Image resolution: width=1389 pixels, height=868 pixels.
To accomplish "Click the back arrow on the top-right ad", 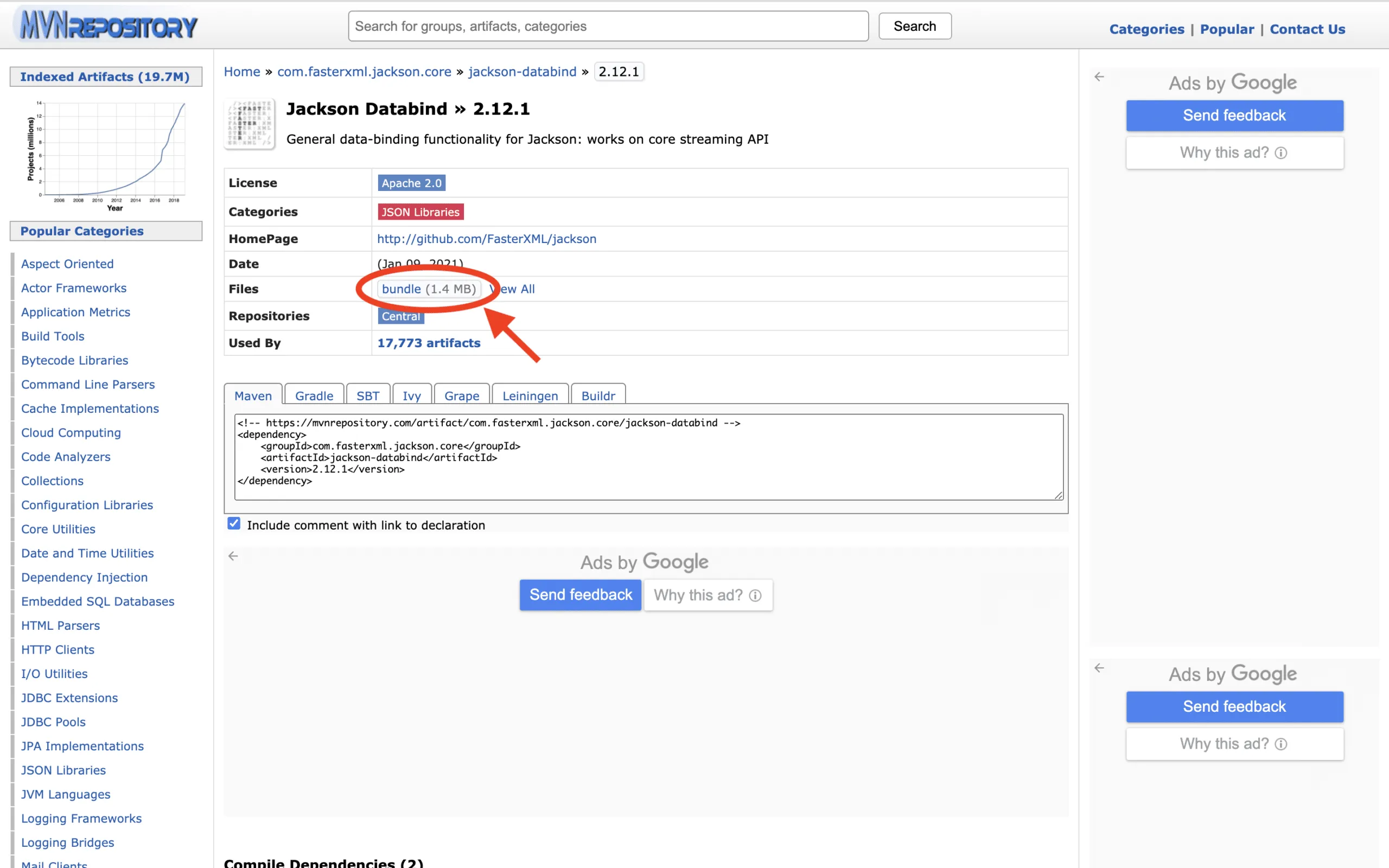I will coord(1099,76).
